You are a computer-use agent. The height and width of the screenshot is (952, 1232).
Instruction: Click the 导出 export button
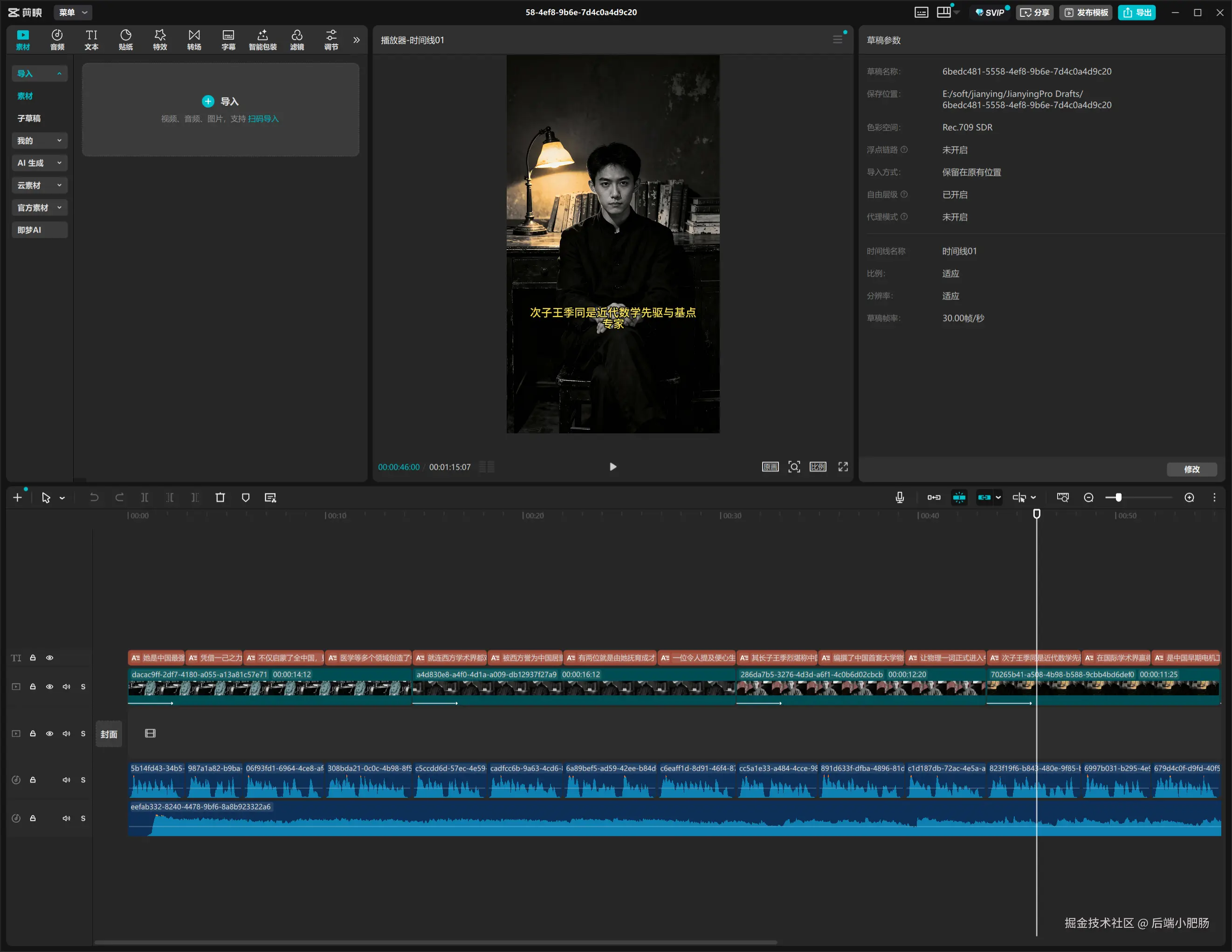(1136, 13)
